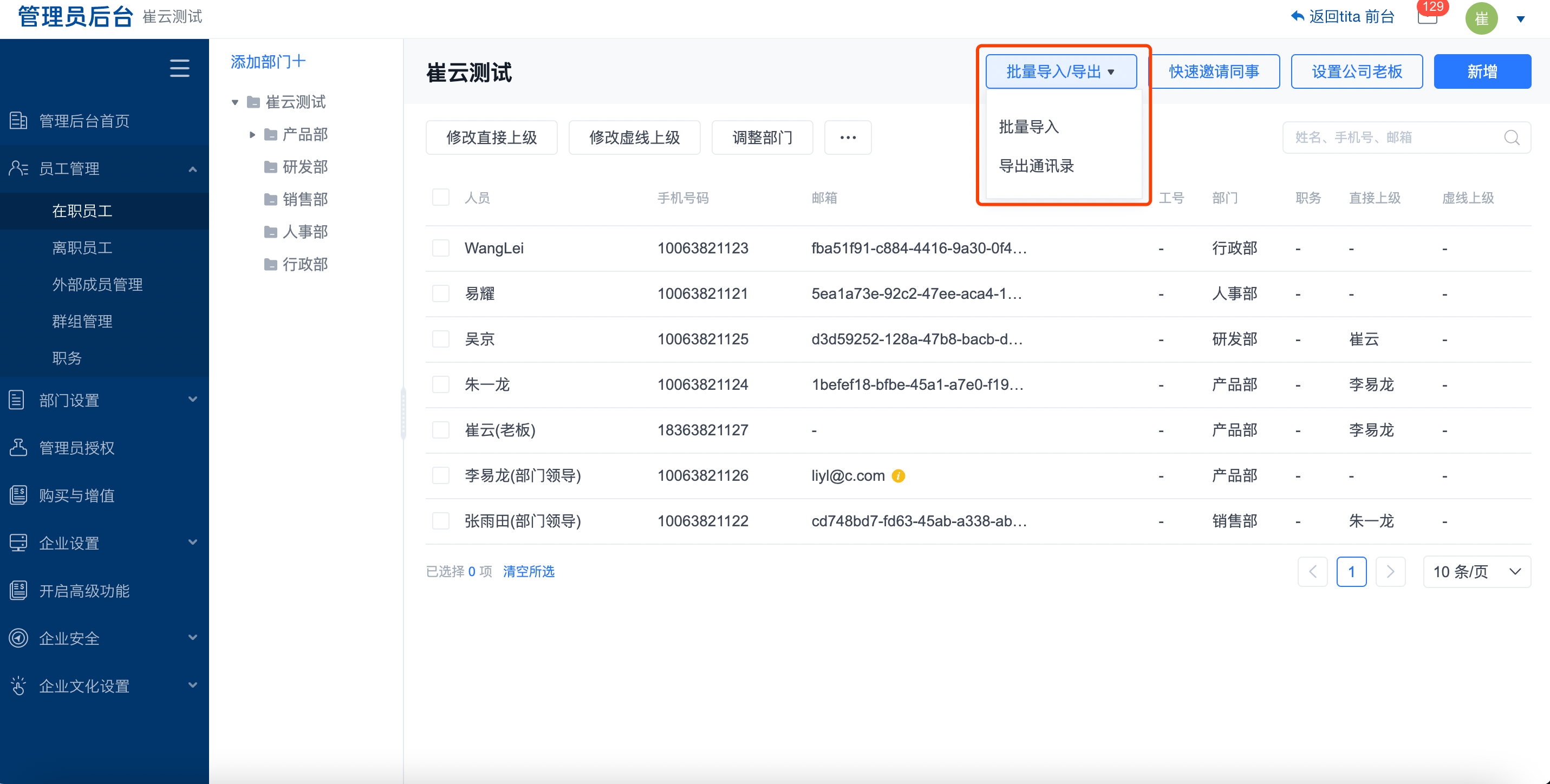
Task: Click the 人事部 folder icon
Action: tap(271, 232)
